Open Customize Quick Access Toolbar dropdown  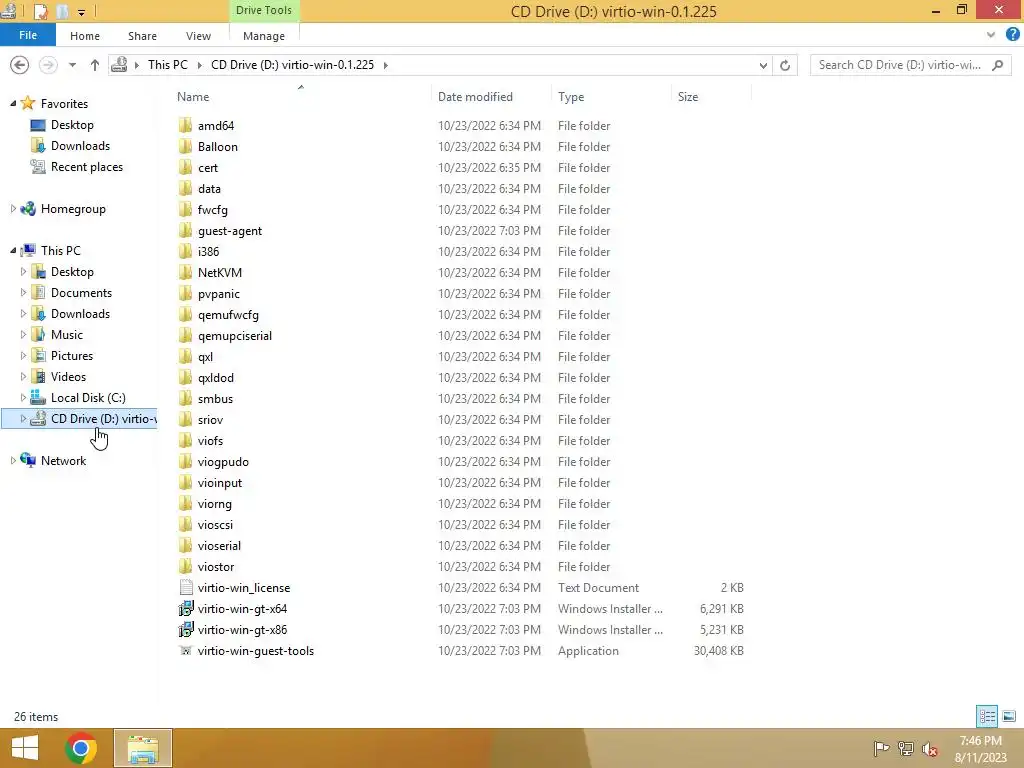pyautogui.click(x=81, y=12)
